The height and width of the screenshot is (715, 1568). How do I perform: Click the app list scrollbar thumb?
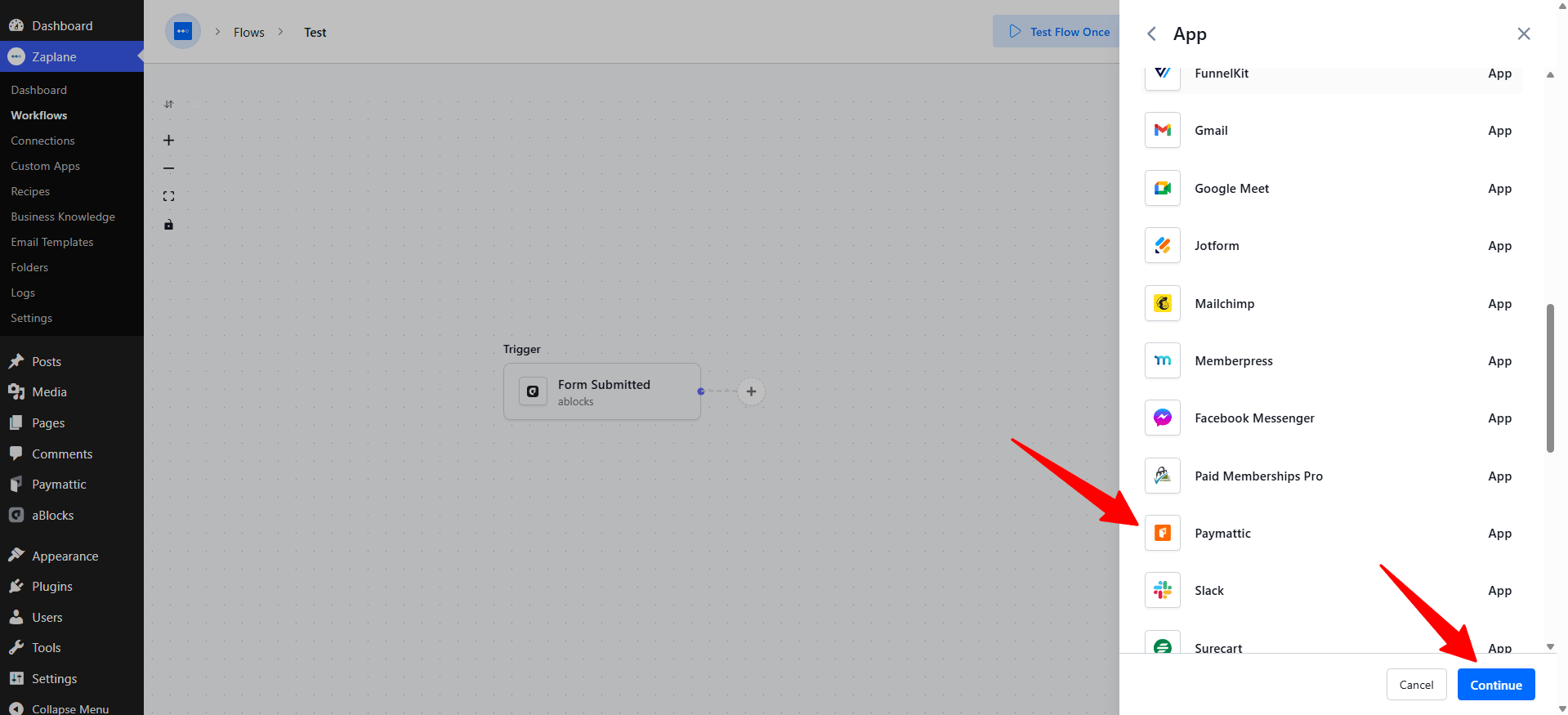pyautogui.click(x=1550, y=378)
